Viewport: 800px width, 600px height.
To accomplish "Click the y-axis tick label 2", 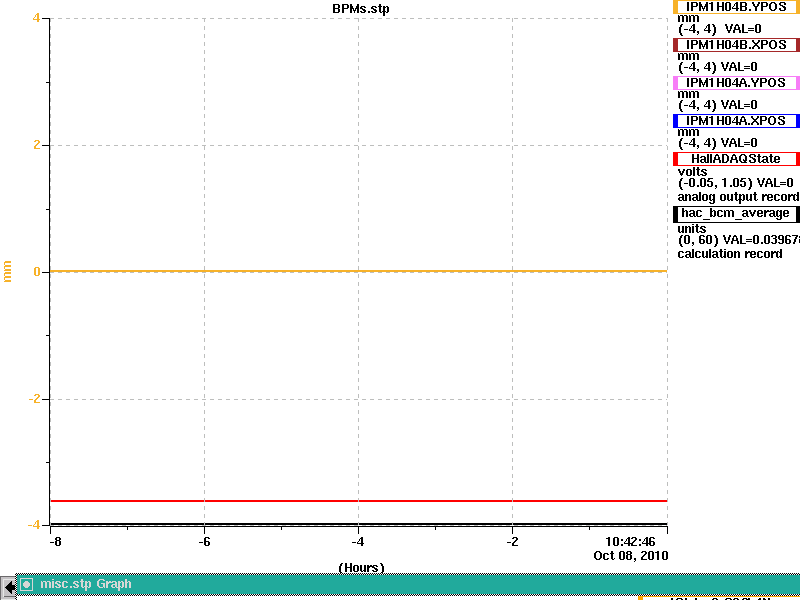I will [37, 145].
